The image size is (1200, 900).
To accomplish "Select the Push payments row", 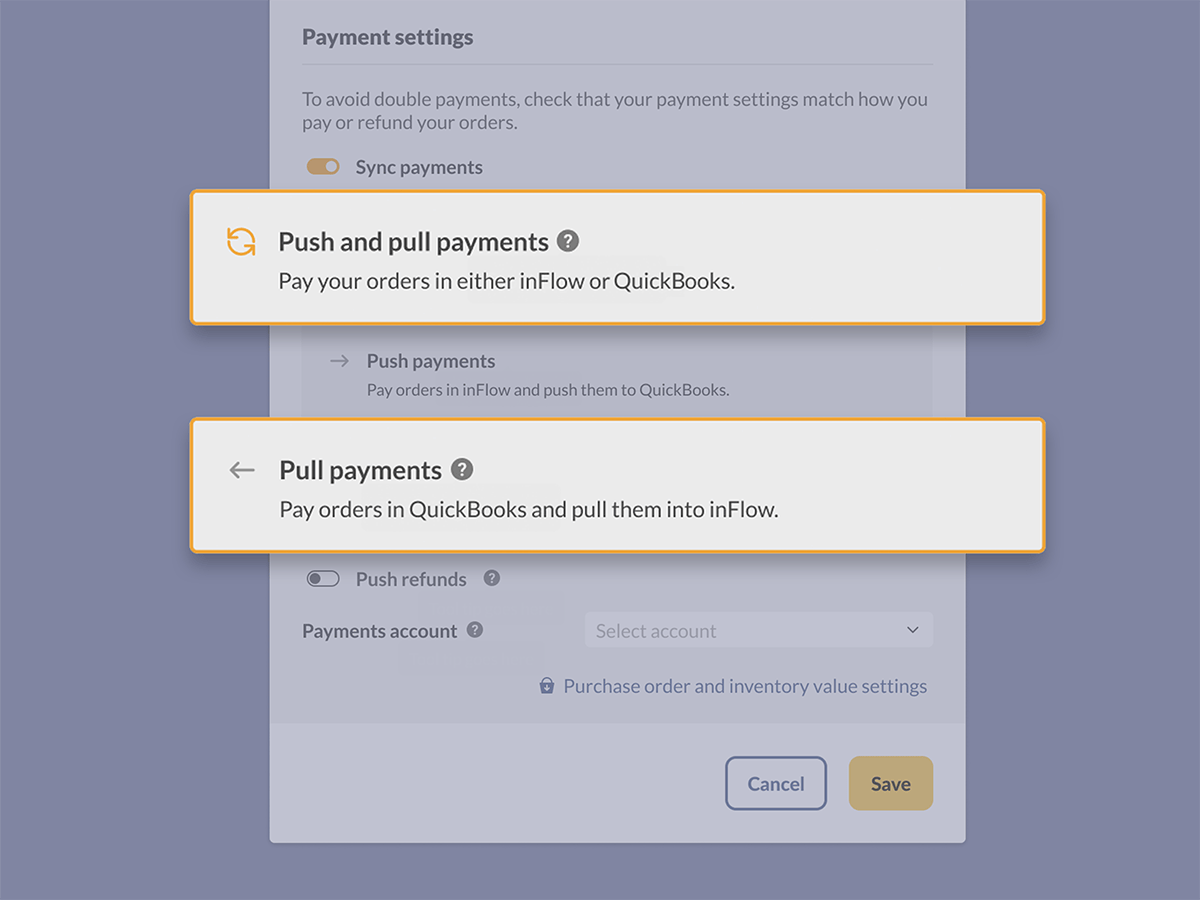I will (x=617, y=373).
